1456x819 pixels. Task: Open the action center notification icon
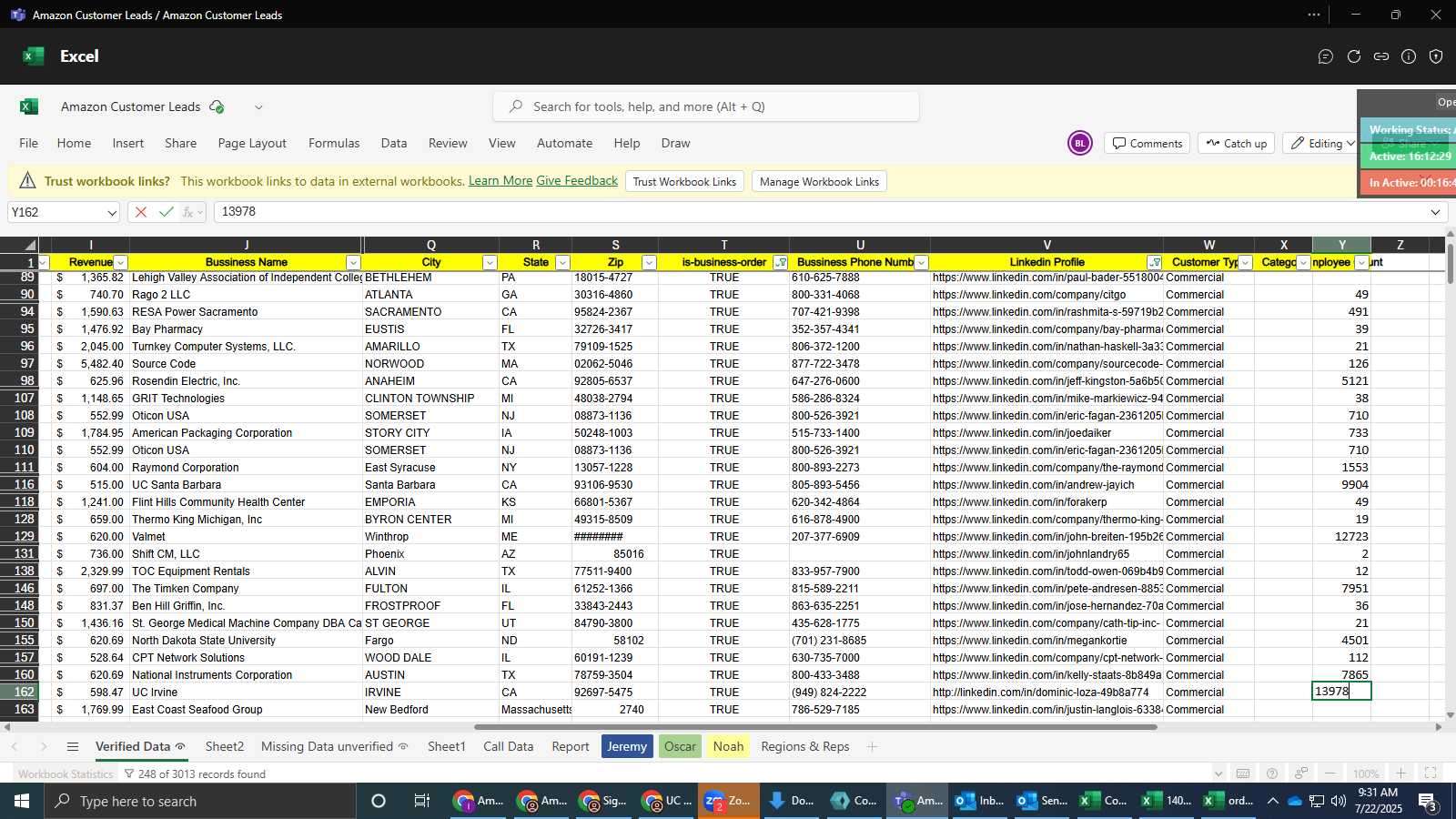[x=1428, y=802]
